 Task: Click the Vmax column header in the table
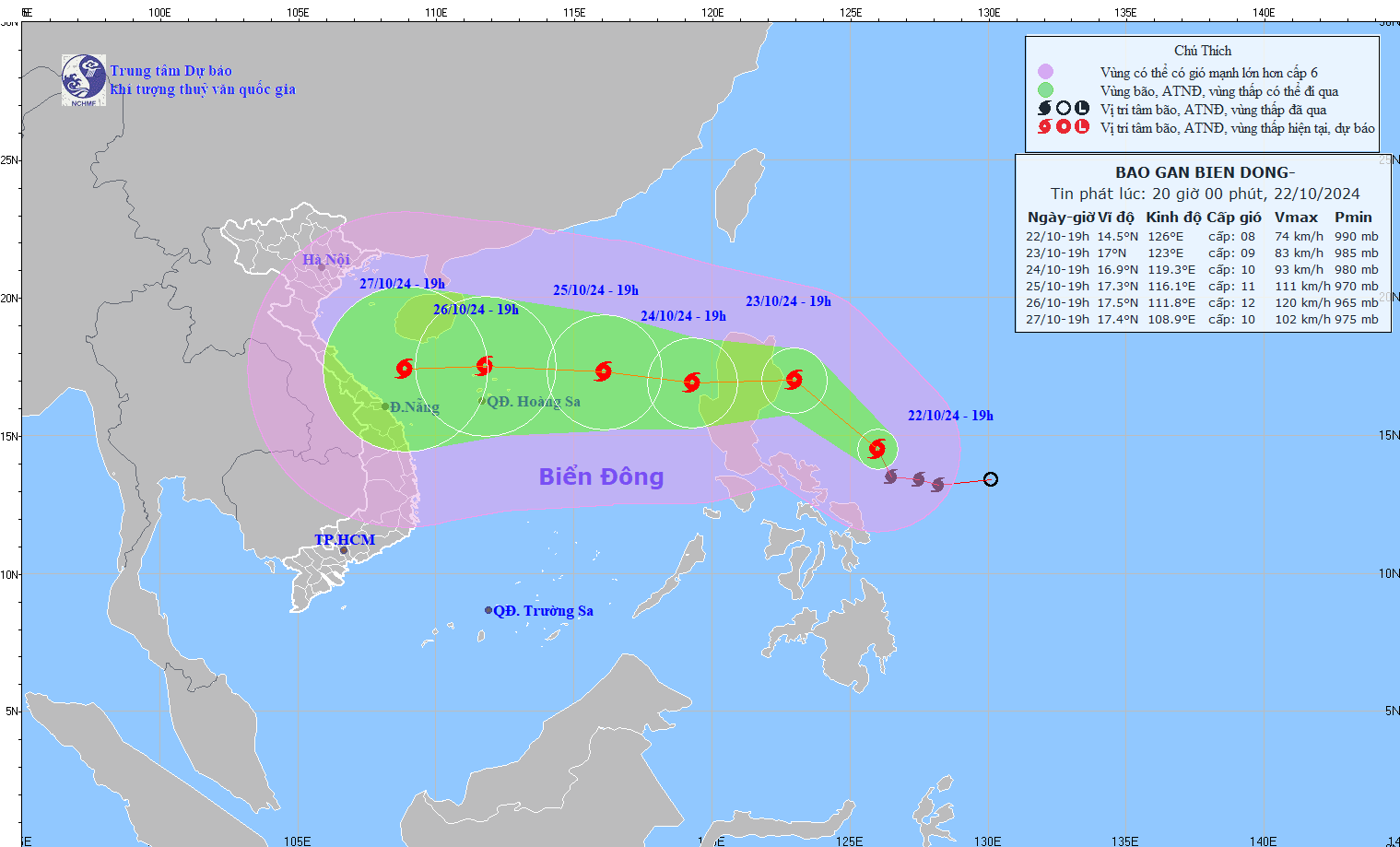point(1297,218)
